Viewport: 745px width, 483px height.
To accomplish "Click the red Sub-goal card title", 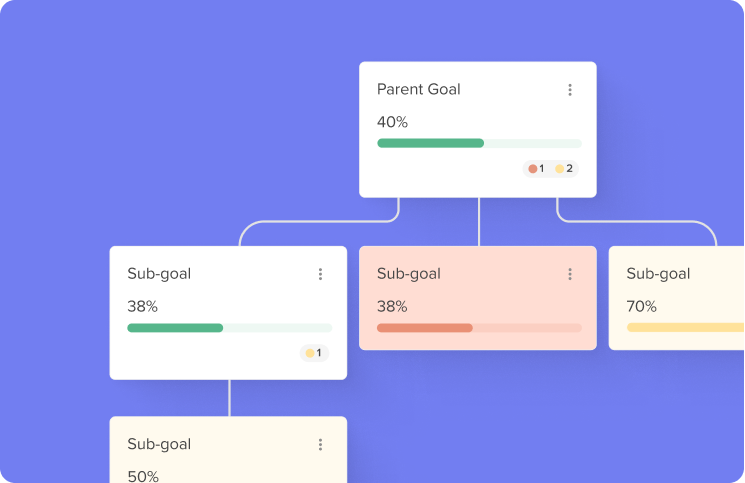I will (x=409, y=274).
